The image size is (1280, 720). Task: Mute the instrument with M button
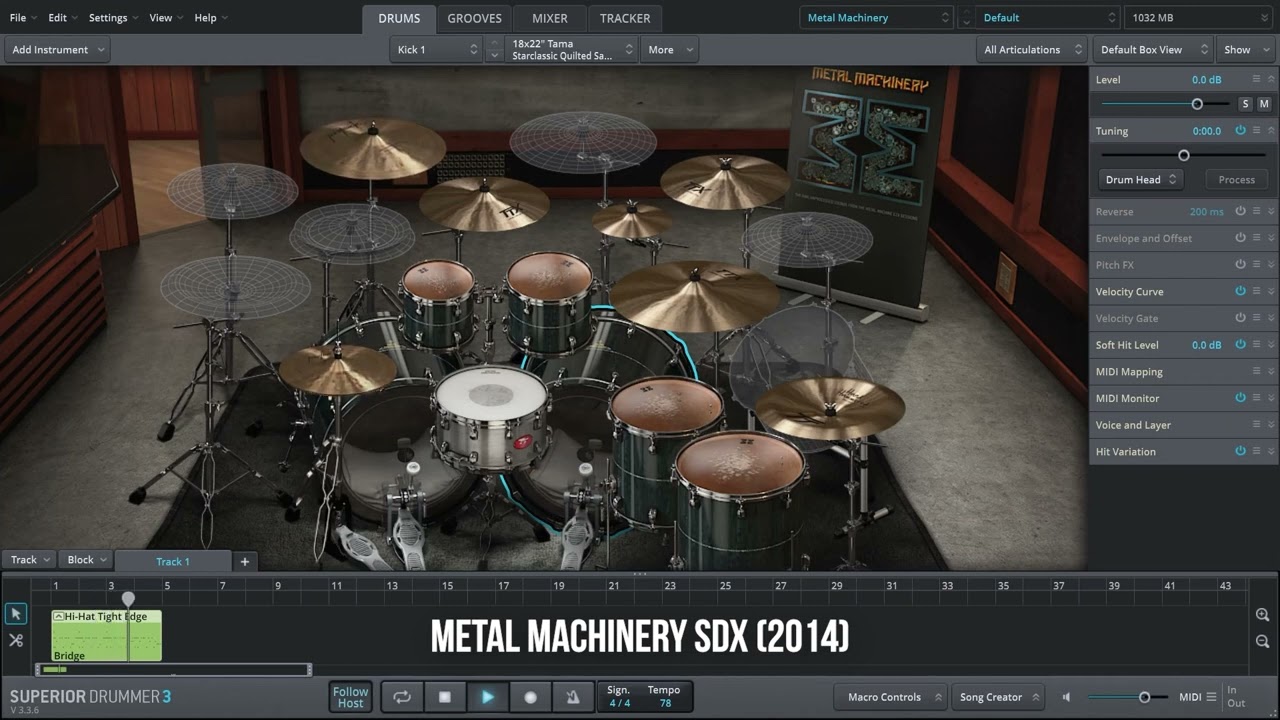click(1264, 104)
